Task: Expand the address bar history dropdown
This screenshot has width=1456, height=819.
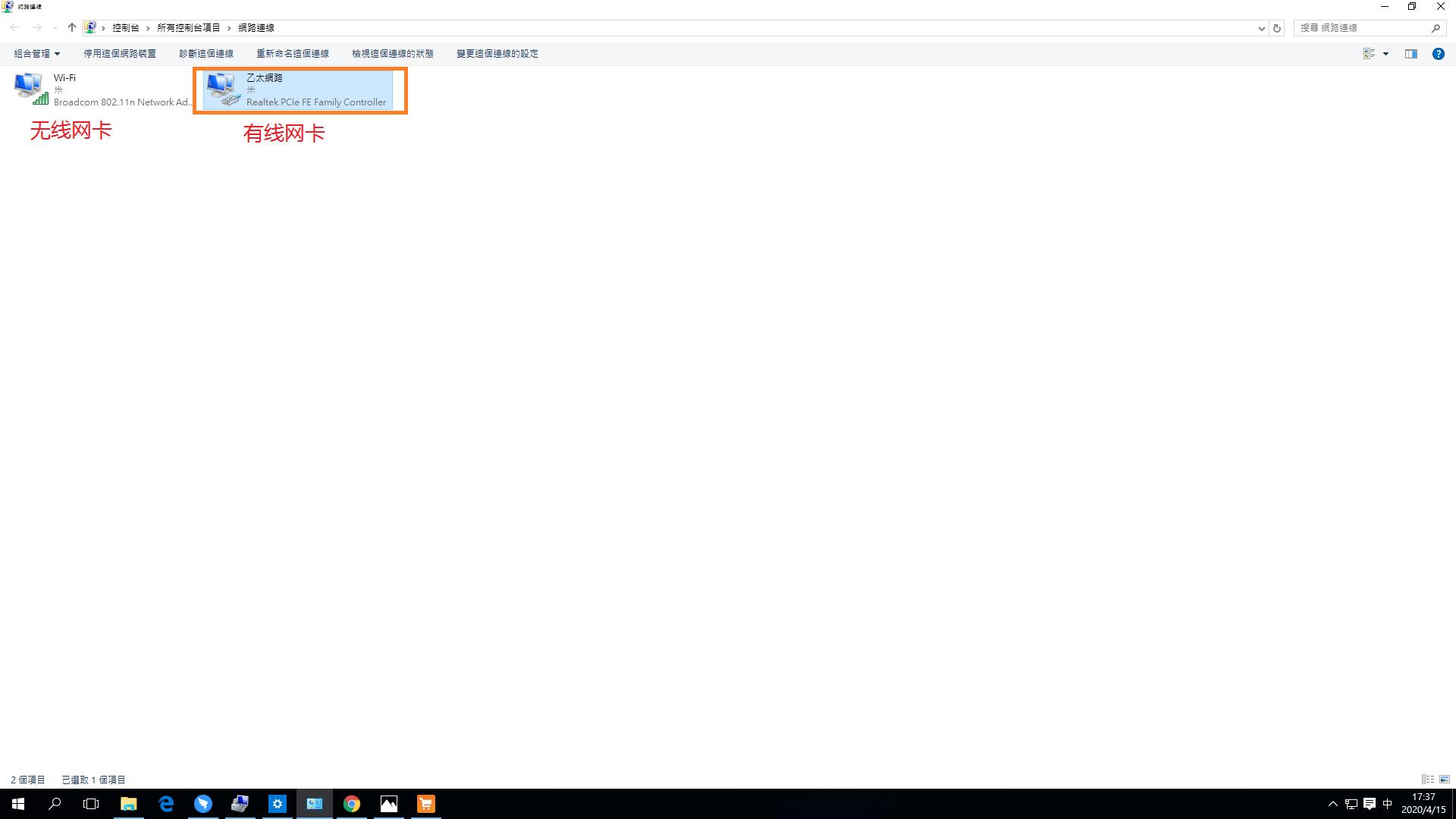Action: tap(1261, 28)
